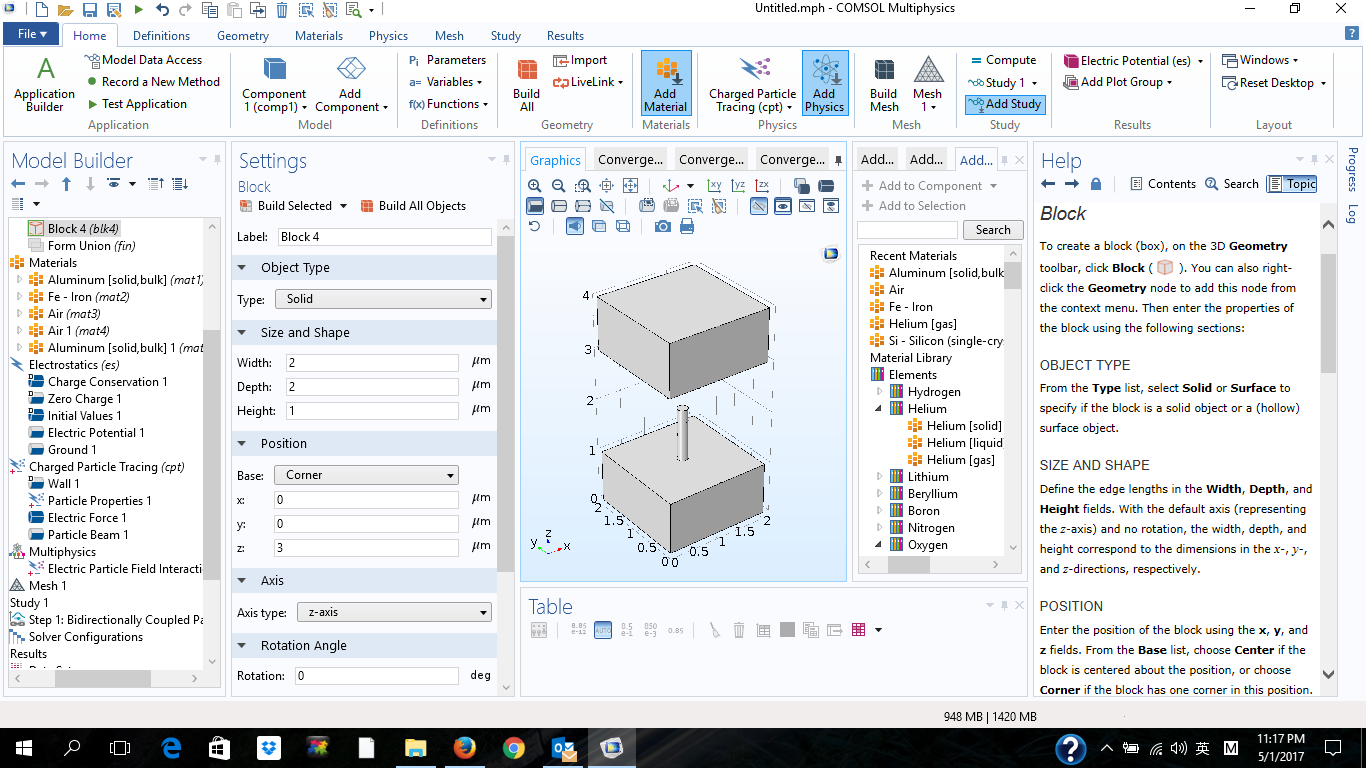Collapse the Helium material node
This screenshot has width=1366, height=768.
(880, 409)
